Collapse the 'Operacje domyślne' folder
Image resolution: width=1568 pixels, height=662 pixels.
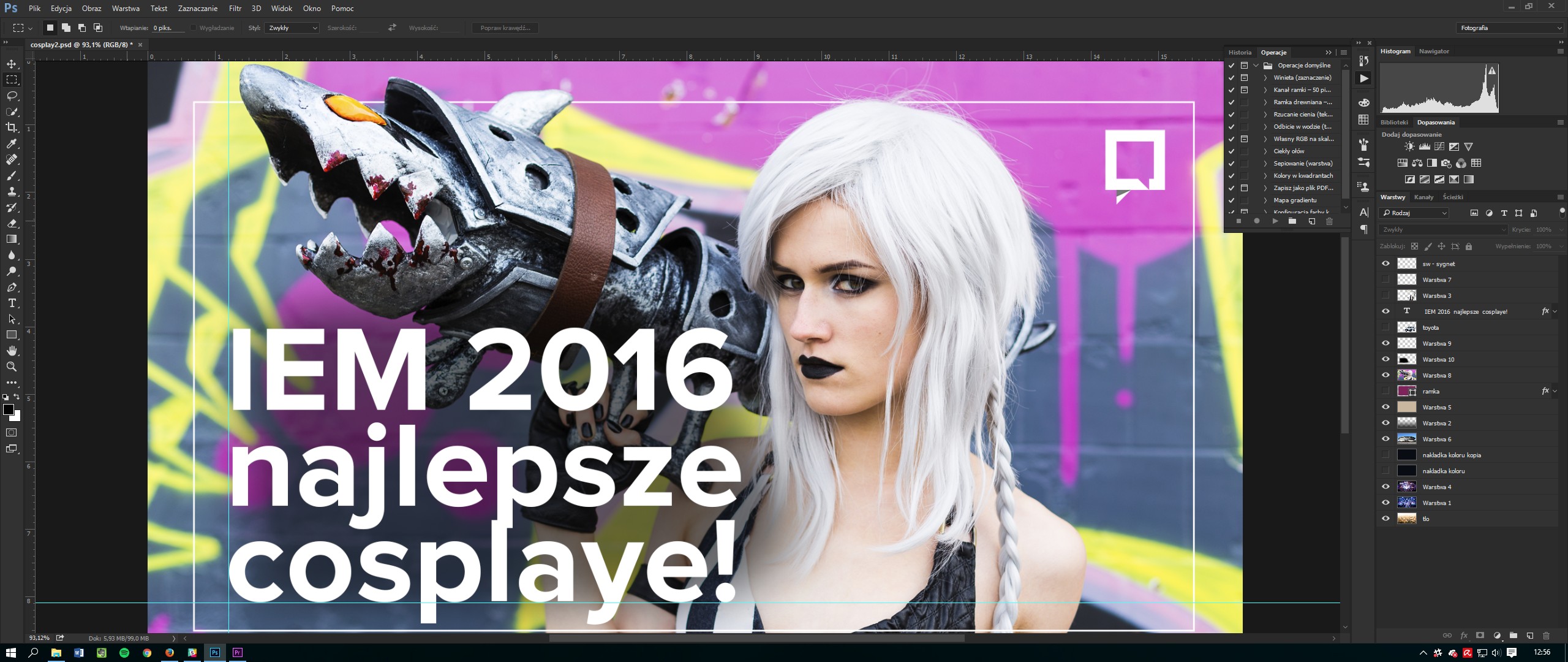(1256, 65)
